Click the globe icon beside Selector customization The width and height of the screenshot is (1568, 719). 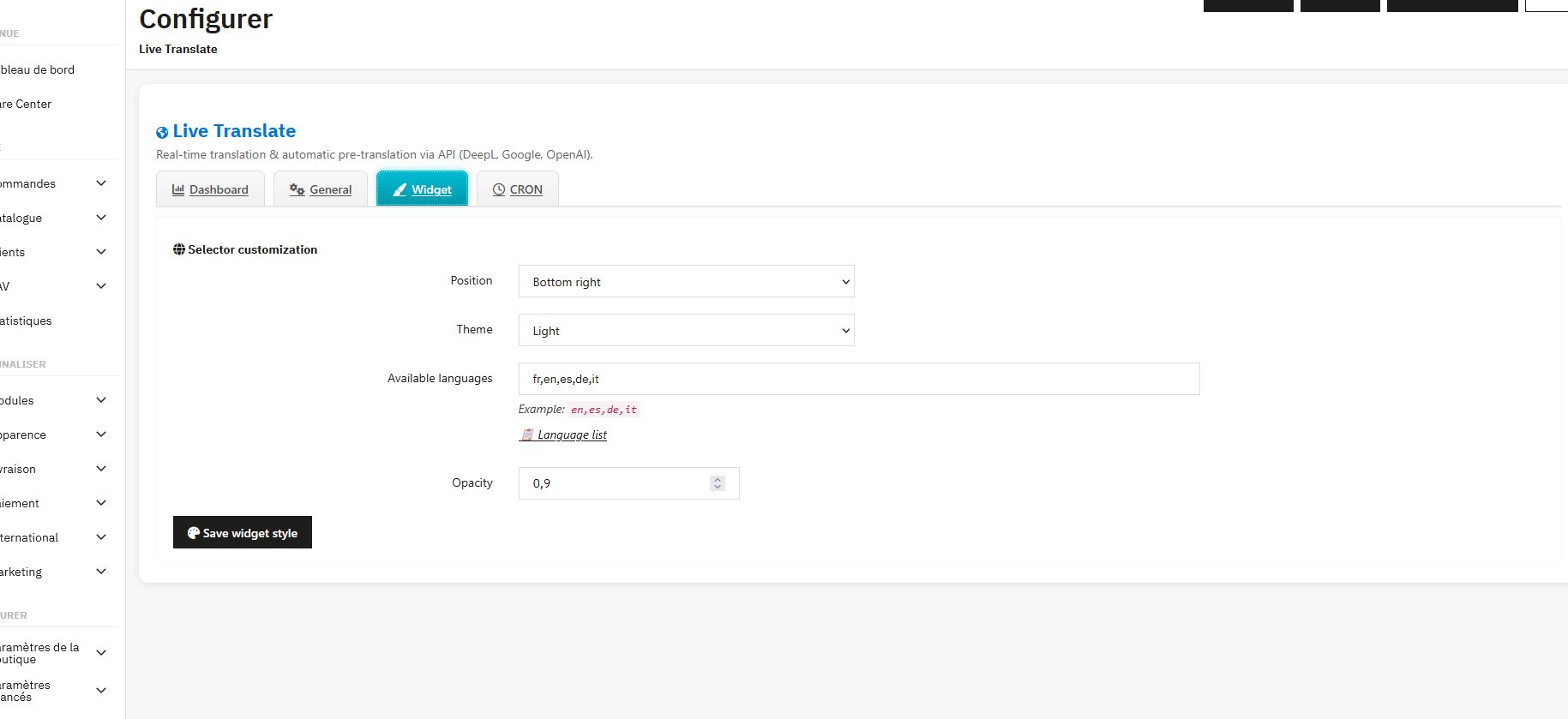(x=179, y=249)
